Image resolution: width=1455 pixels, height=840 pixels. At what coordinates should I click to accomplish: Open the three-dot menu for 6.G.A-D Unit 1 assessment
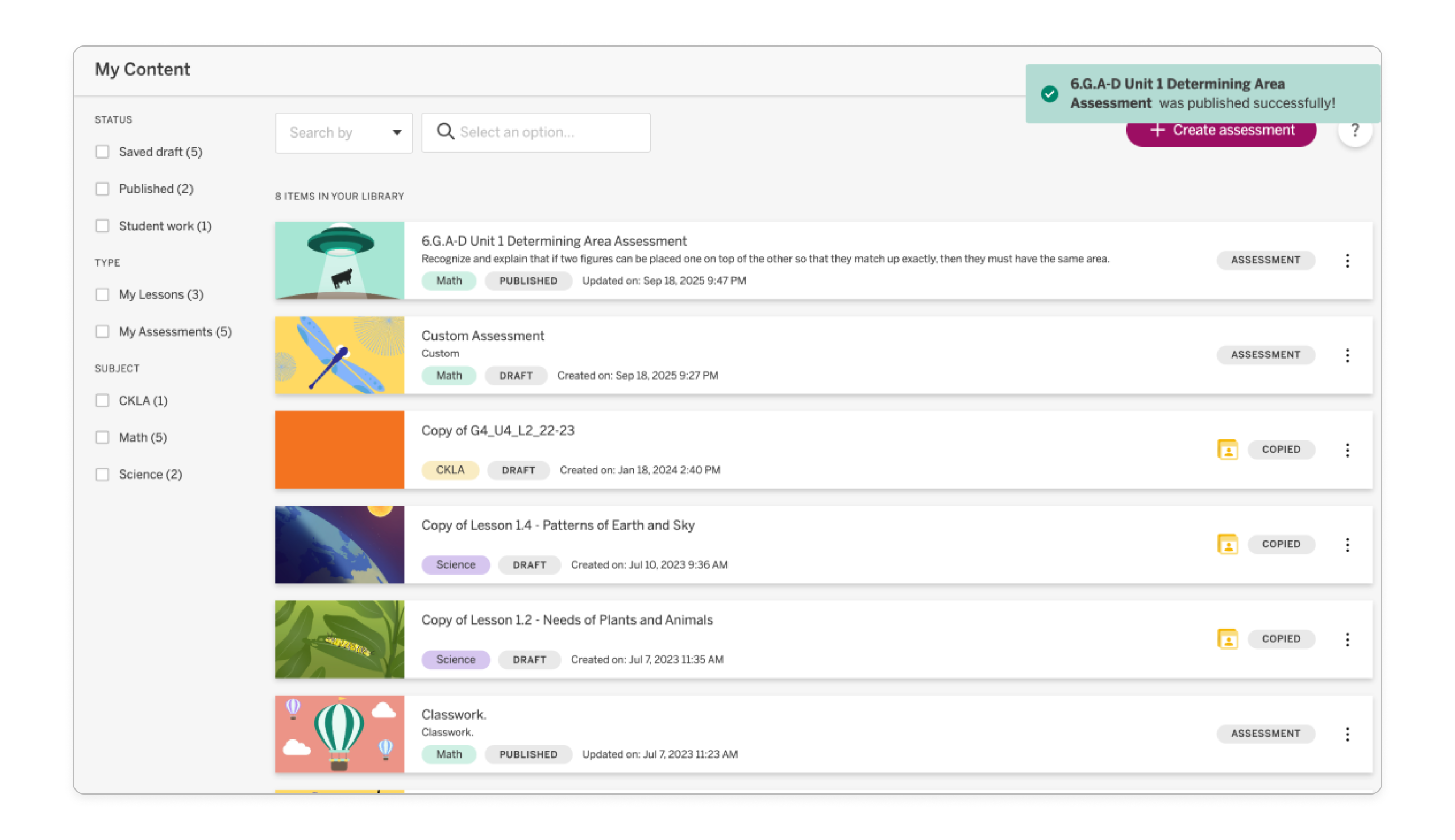point(1347,260)
